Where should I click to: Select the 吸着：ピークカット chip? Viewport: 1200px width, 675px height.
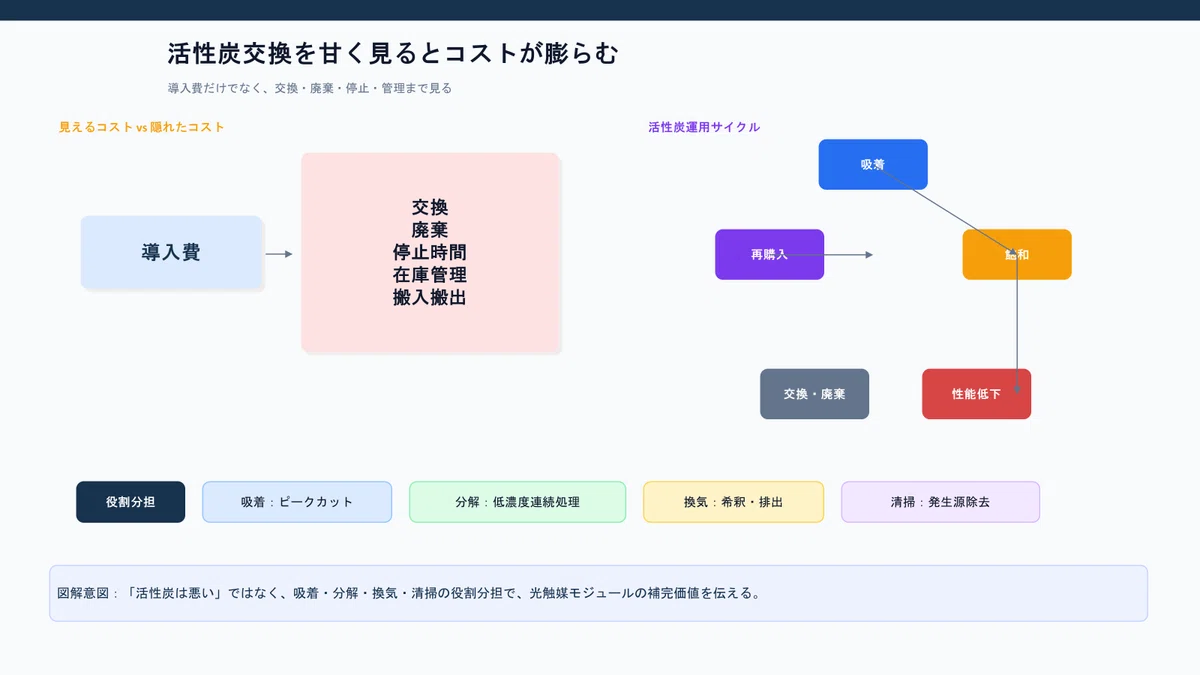tap(297, 502)
